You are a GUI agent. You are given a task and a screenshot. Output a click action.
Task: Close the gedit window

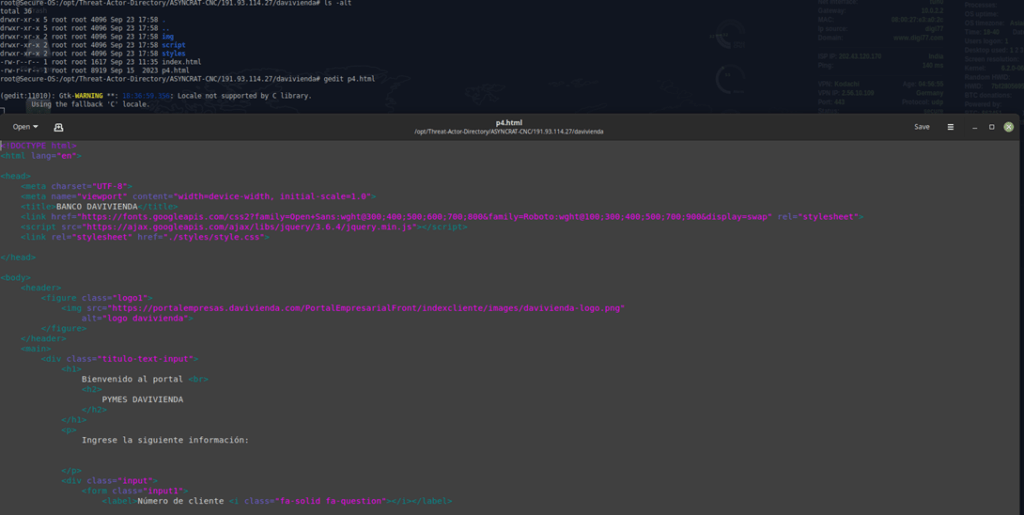click(1008, 127)
